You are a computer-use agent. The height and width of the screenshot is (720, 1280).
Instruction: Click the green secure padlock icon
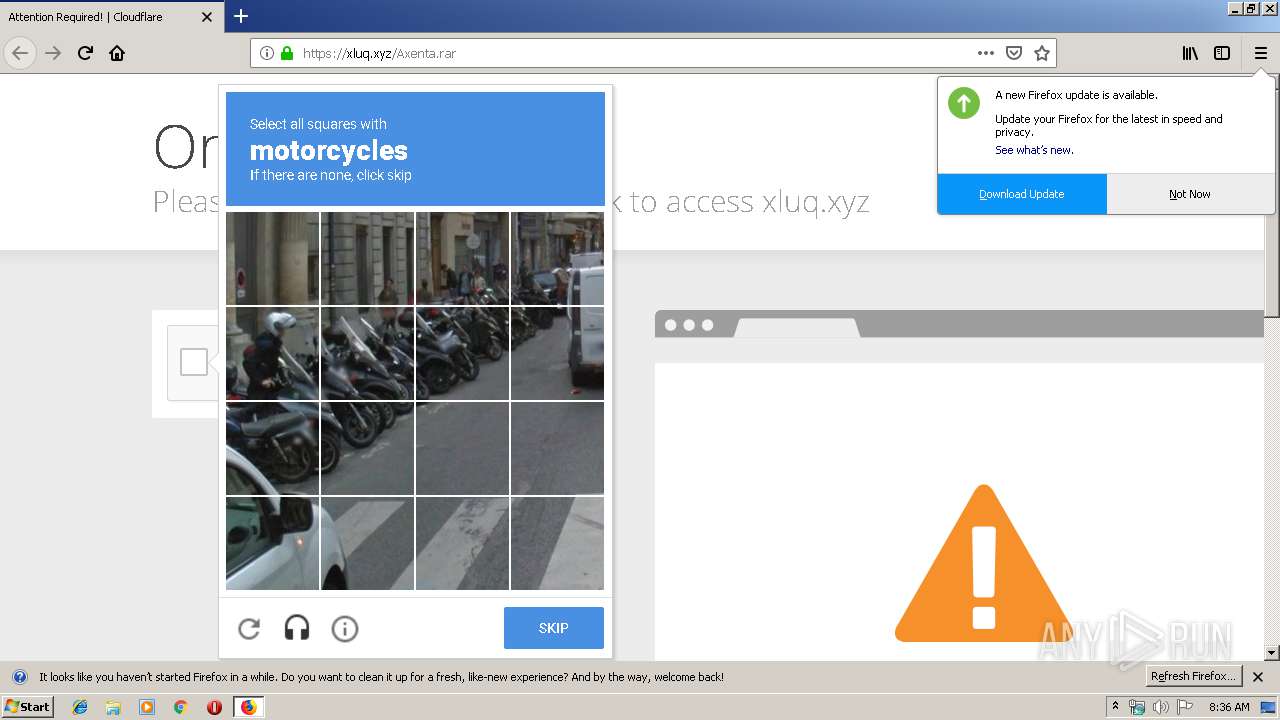point(287,53)
